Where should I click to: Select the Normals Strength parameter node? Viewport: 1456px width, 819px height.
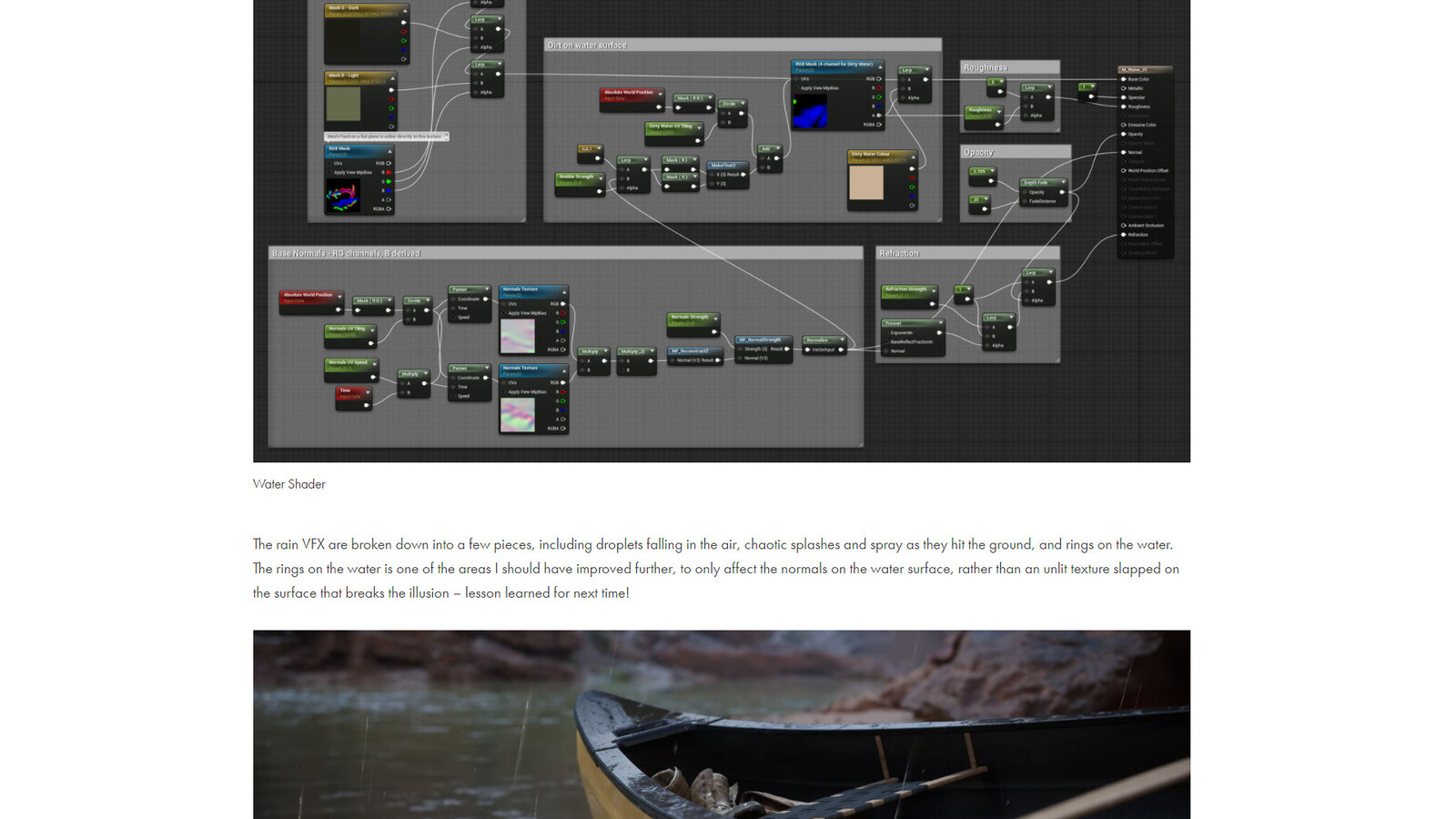pos(693,324)
